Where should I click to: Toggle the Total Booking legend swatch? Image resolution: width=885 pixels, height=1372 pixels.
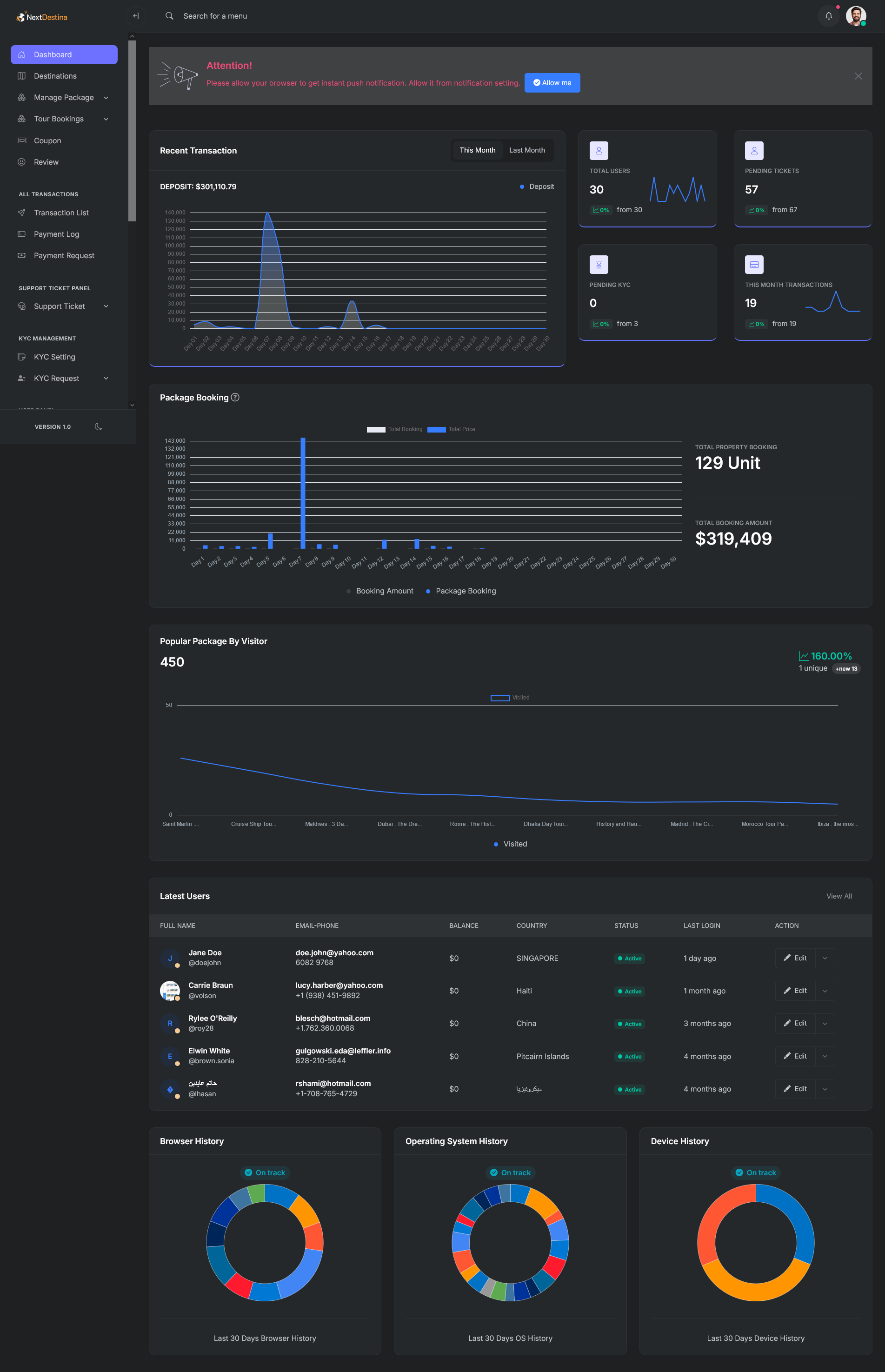pyautogui.click(x=376, y=429)
